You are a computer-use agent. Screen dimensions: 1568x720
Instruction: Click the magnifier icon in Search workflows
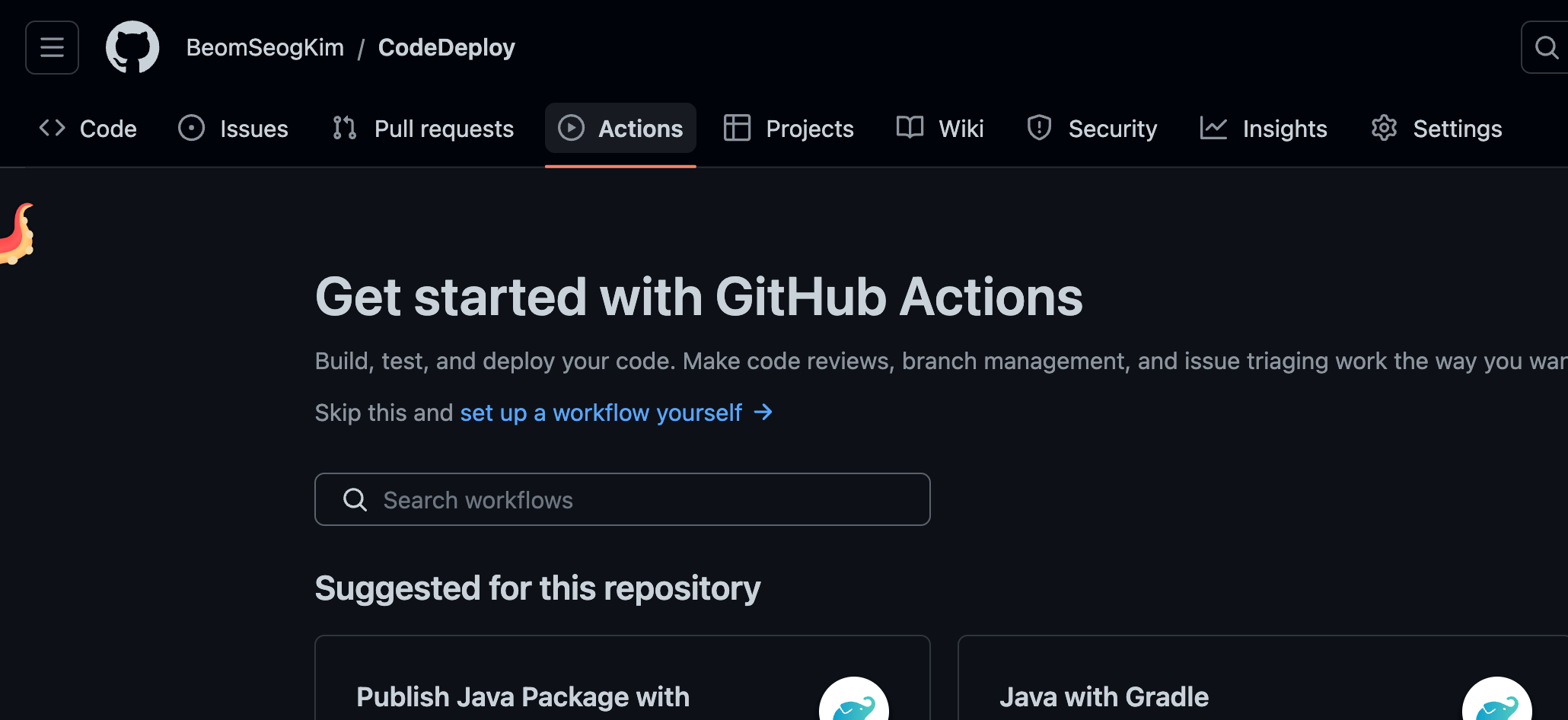point(355,500)
